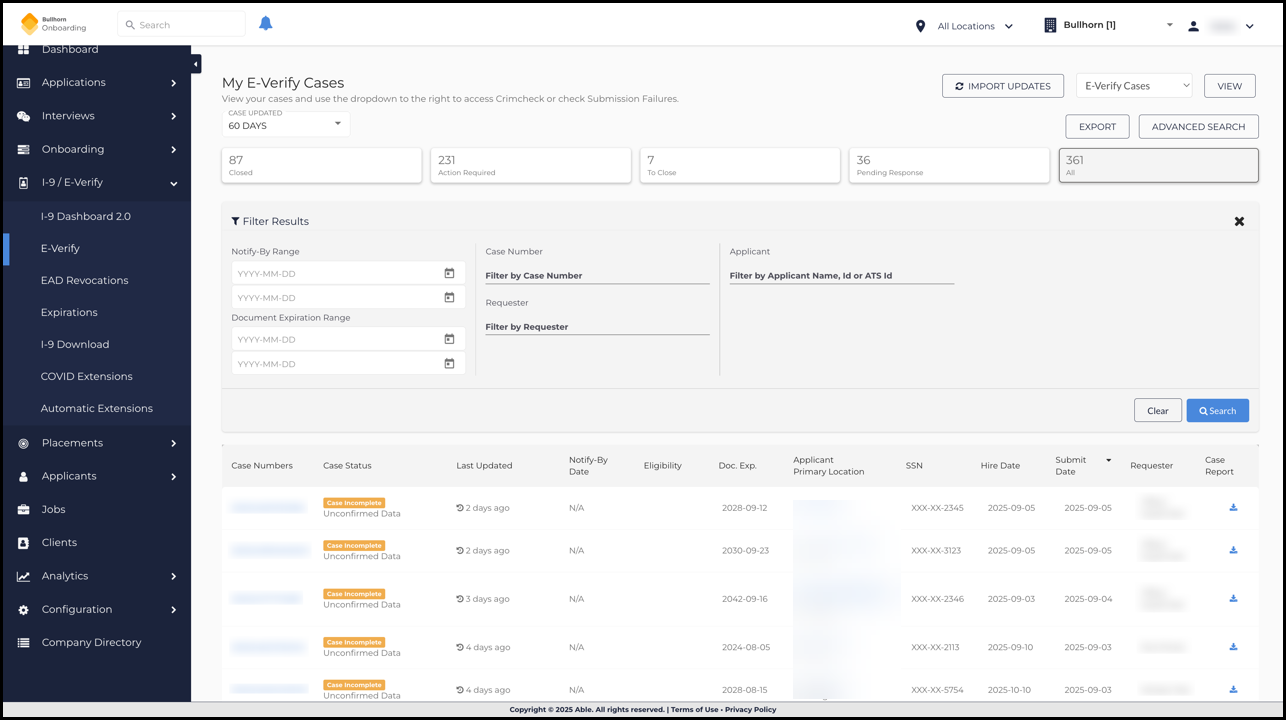Click the notification bell icon
1286x720 pixels.
click(265, 24)
